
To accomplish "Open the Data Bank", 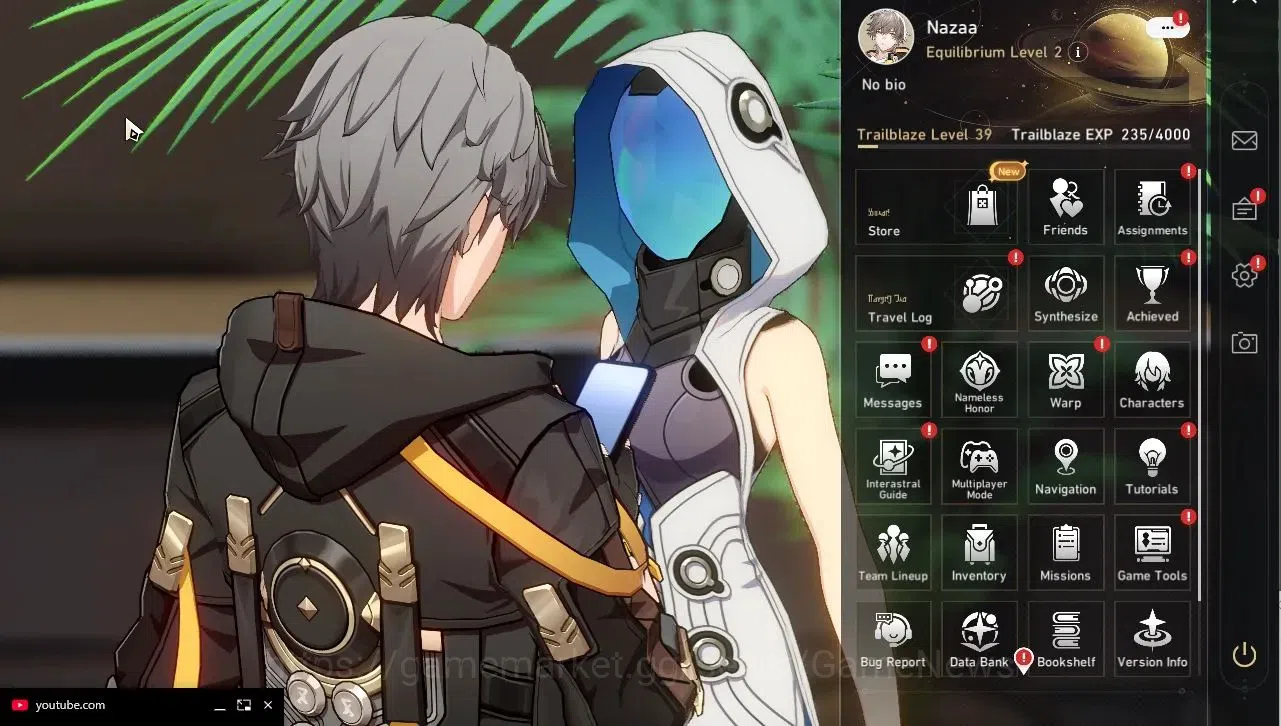I will tap(979, 639).
